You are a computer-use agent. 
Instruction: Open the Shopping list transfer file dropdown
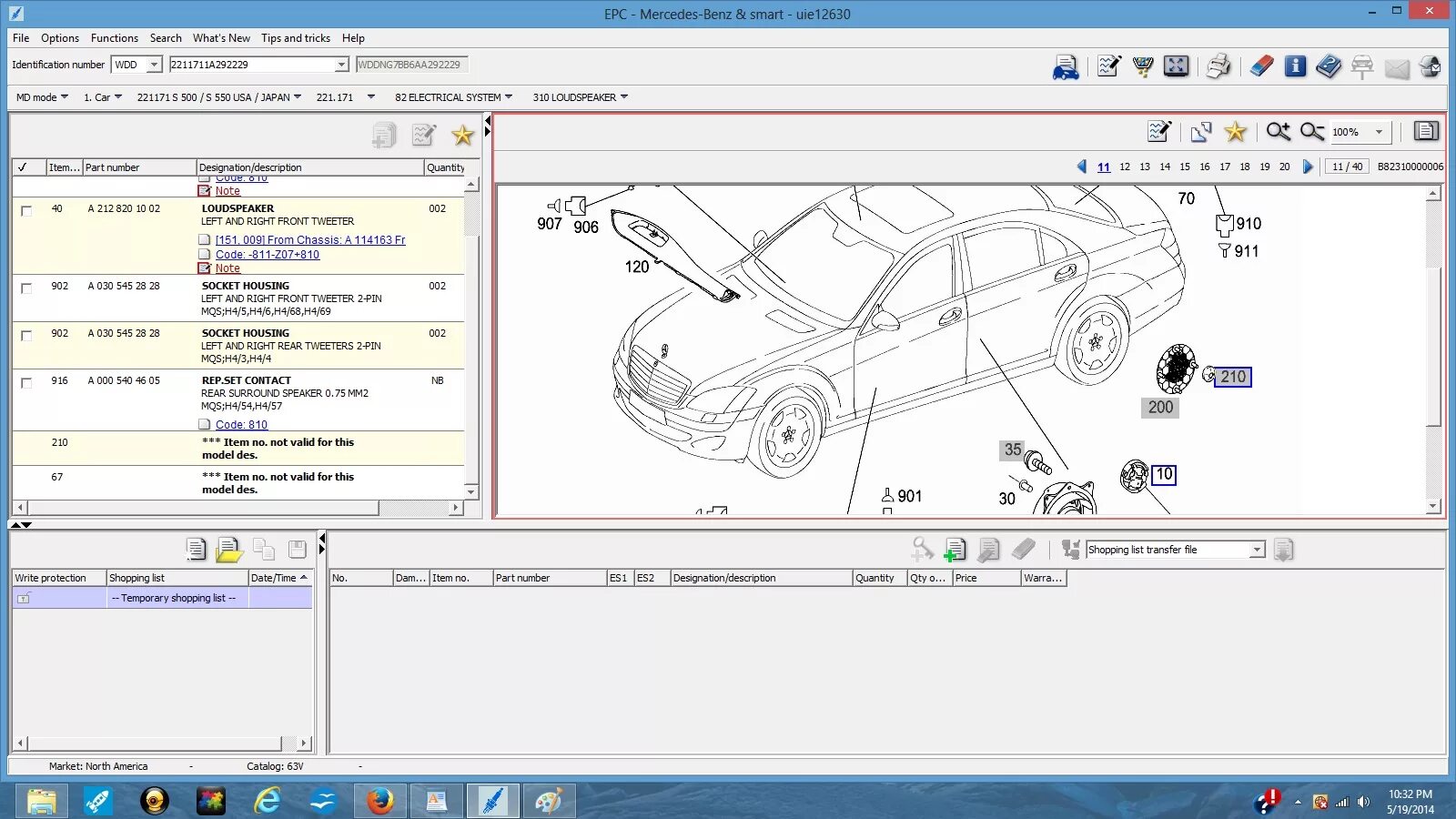point(1257,550)
